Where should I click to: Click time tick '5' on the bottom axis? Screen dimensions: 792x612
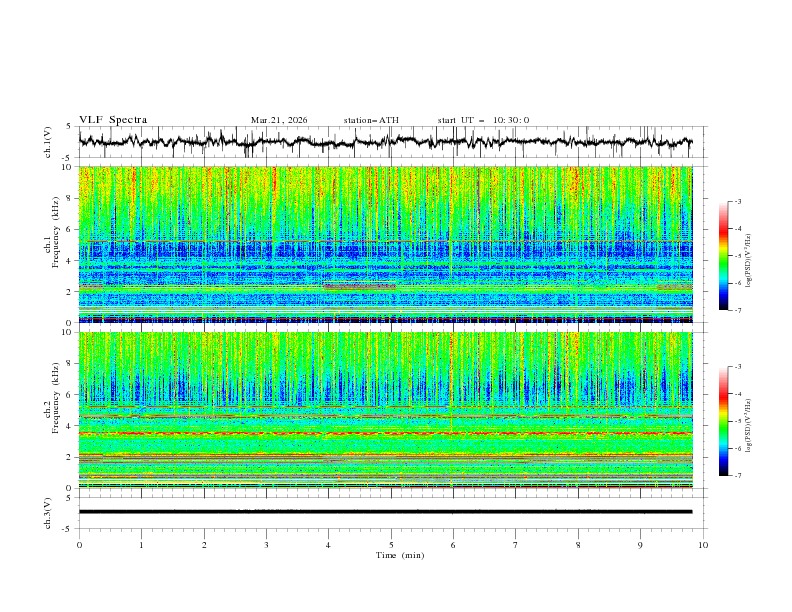391,545
